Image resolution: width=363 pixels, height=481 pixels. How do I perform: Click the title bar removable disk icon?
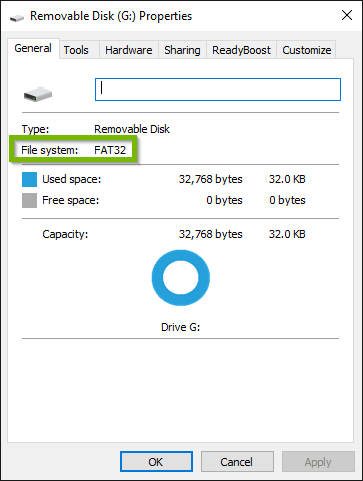tap(17, 18)
